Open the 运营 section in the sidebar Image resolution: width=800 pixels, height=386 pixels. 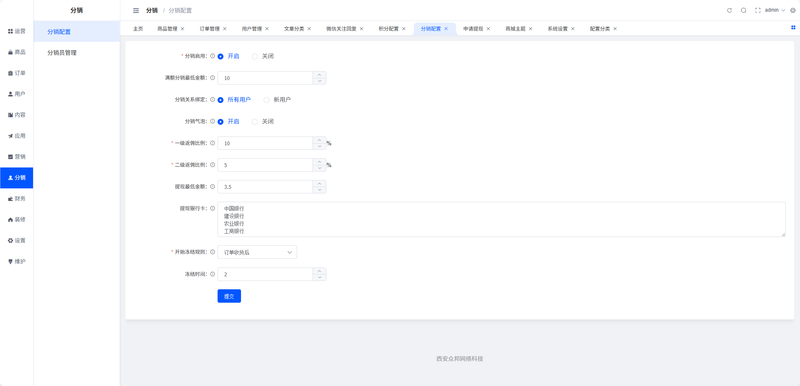[16, 31]
